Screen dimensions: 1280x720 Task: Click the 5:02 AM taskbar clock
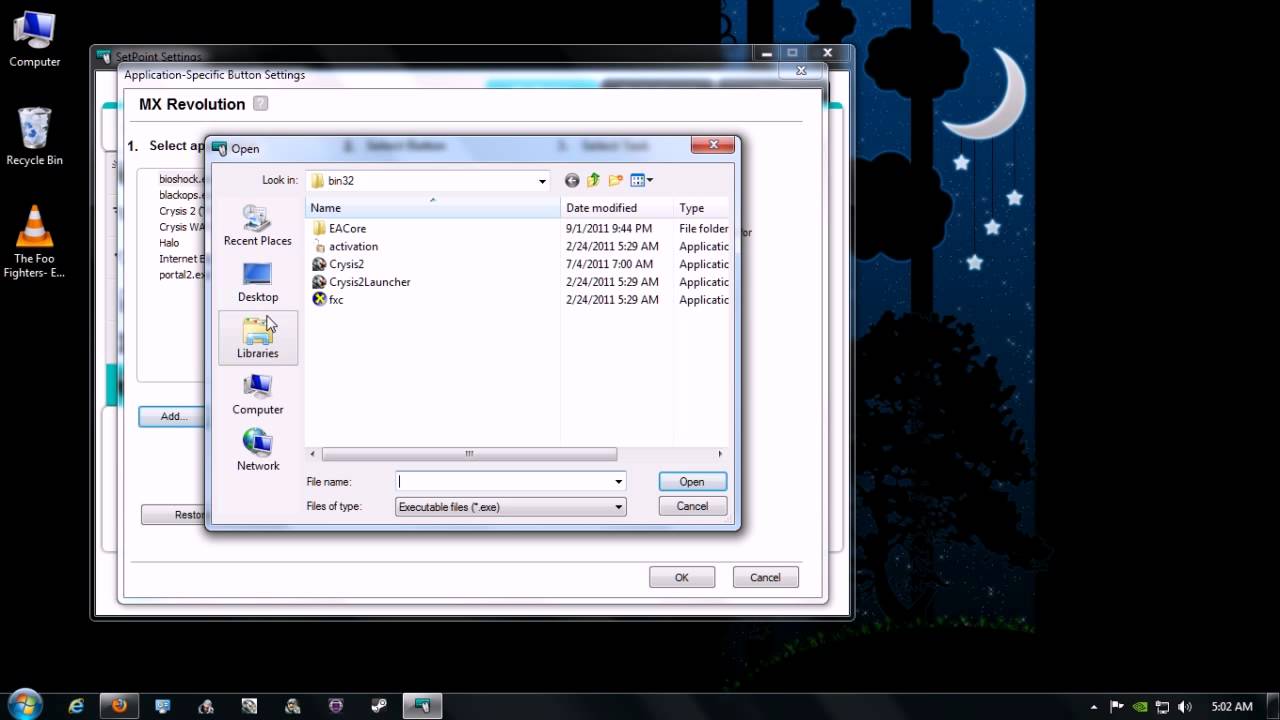point(1231,707)
